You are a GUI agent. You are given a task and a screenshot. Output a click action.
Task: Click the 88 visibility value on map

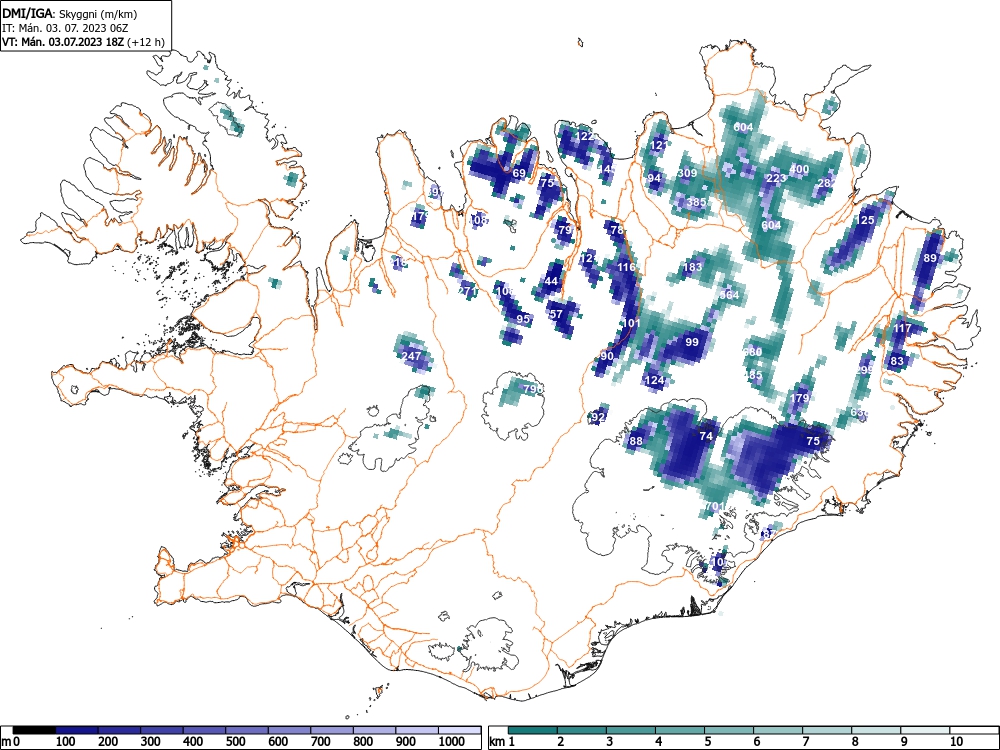636,441
